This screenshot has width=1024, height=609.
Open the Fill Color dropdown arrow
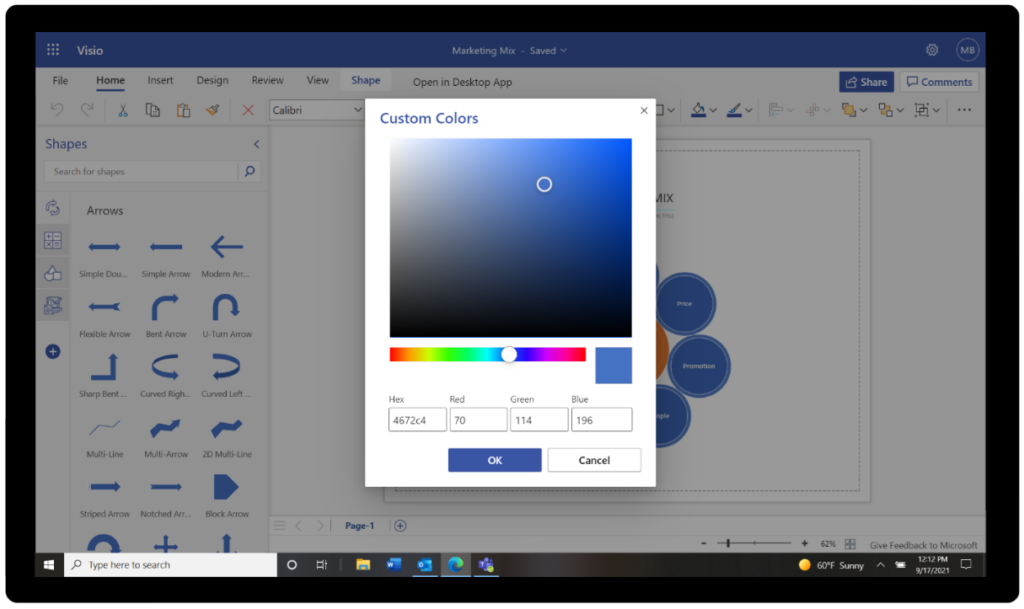click(713, 110)
